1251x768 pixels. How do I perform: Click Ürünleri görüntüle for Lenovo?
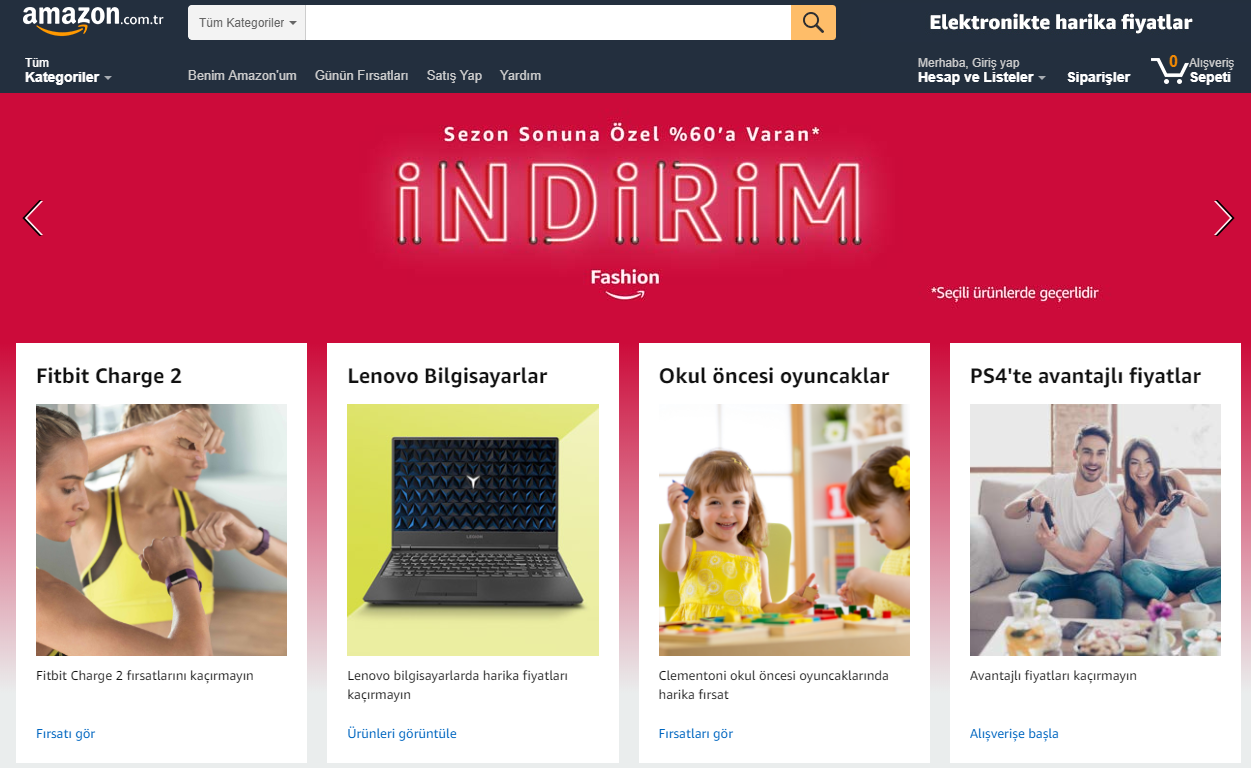tap(402, 733)
